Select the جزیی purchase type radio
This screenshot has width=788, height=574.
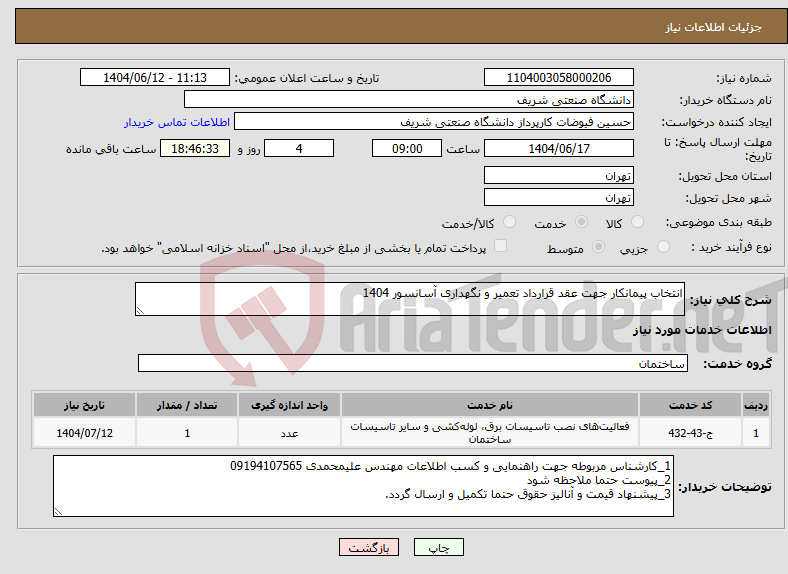point(663,246)
